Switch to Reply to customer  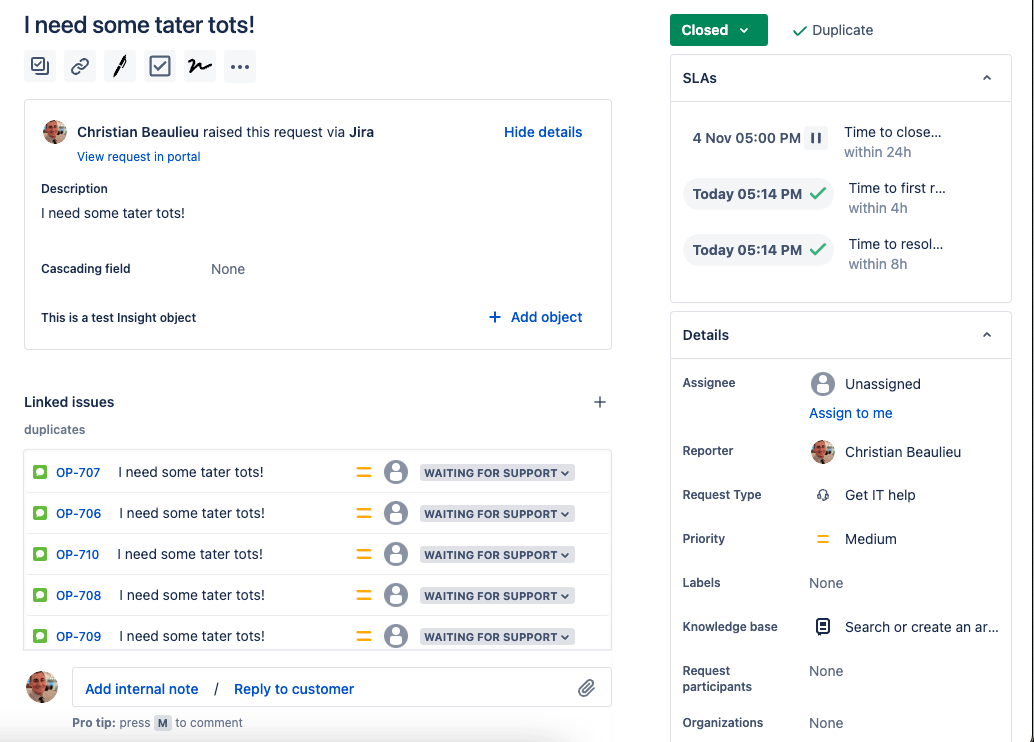click(293, 689)
